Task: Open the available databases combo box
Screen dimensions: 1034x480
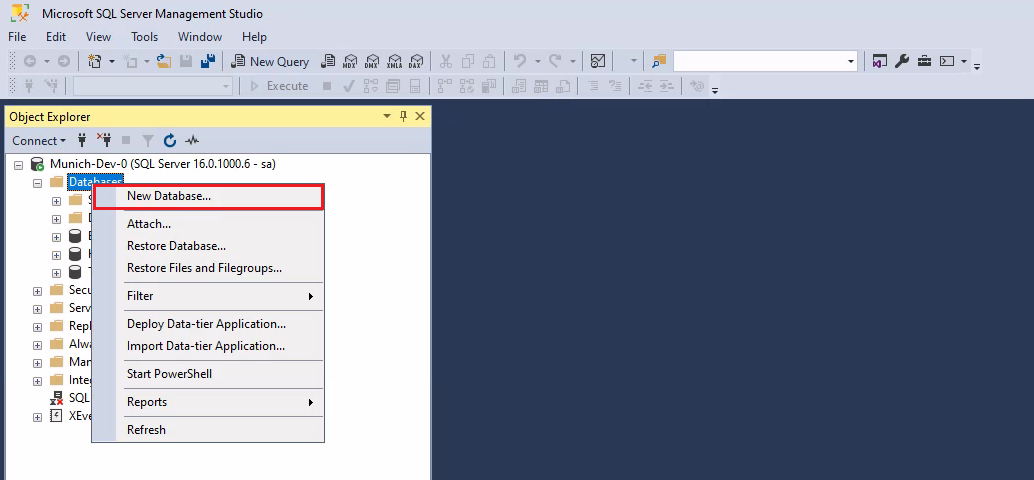Action: click(153, 86)
